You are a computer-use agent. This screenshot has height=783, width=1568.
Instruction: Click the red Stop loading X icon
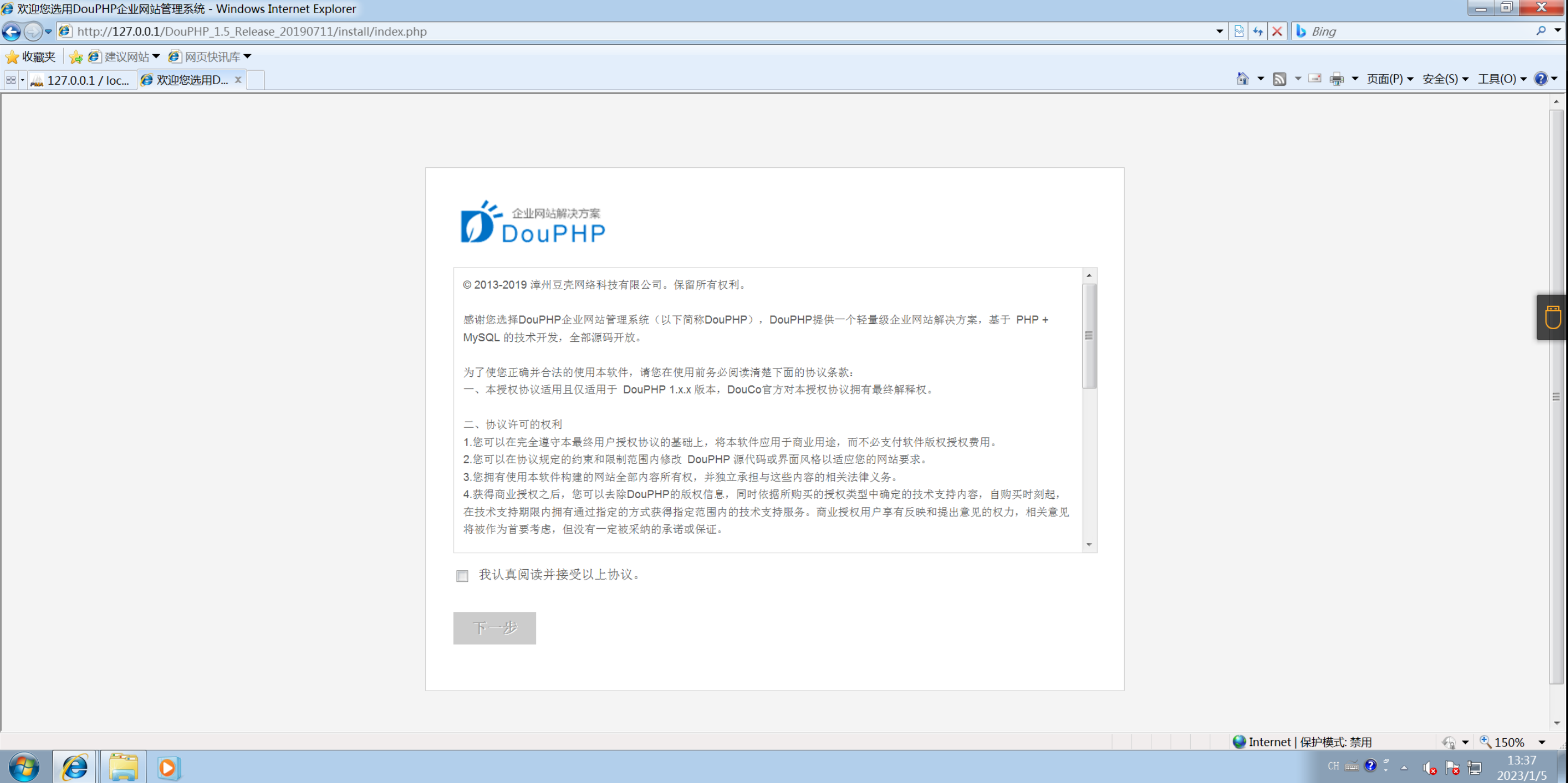[1277, 31]
